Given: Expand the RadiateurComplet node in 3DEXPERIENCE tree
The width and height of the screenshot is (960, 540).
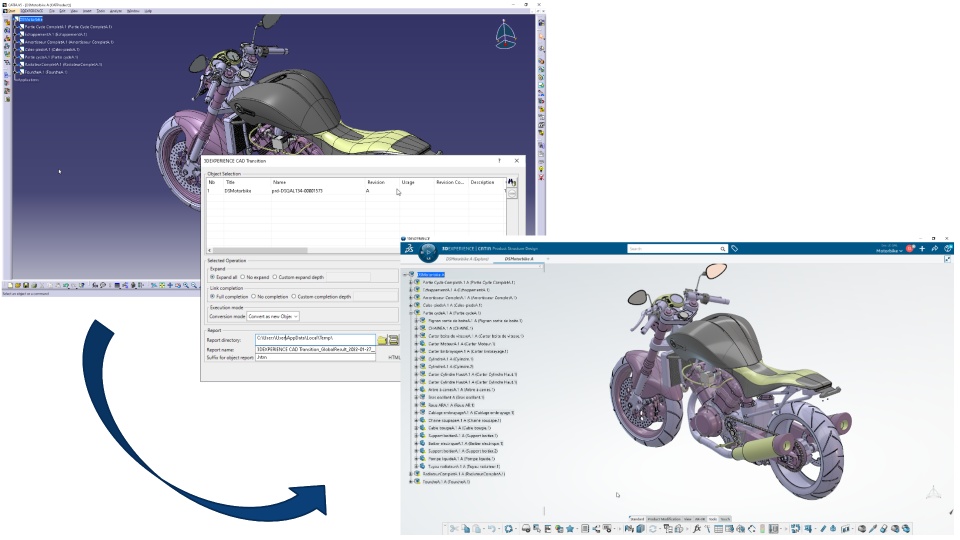Looking at the screenshot, I should tap(410, 474).
